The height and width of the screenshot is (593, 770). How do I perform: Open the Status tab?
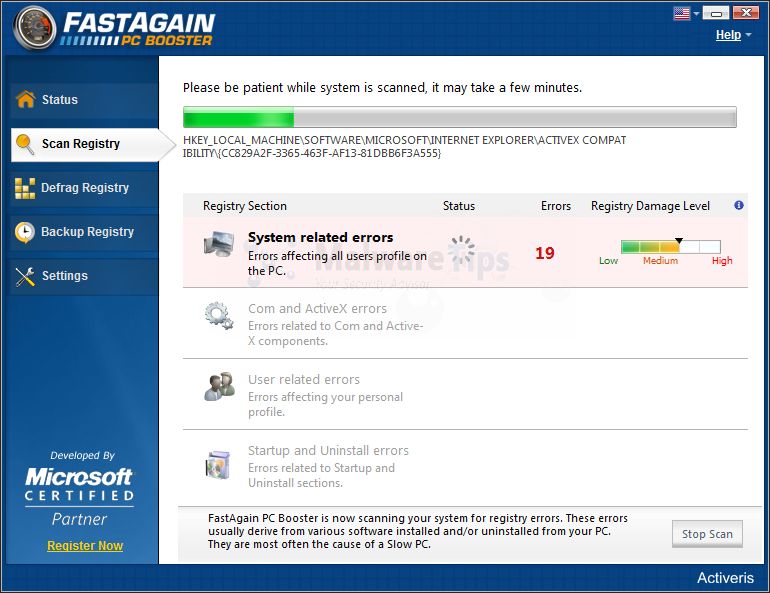point(83,100)
